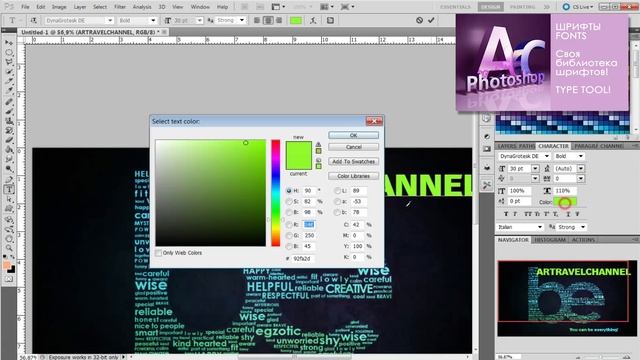Image resolution: width=640 pixels, height=360 pixels.
Task: Select the Pen tool
Action: 9,180
